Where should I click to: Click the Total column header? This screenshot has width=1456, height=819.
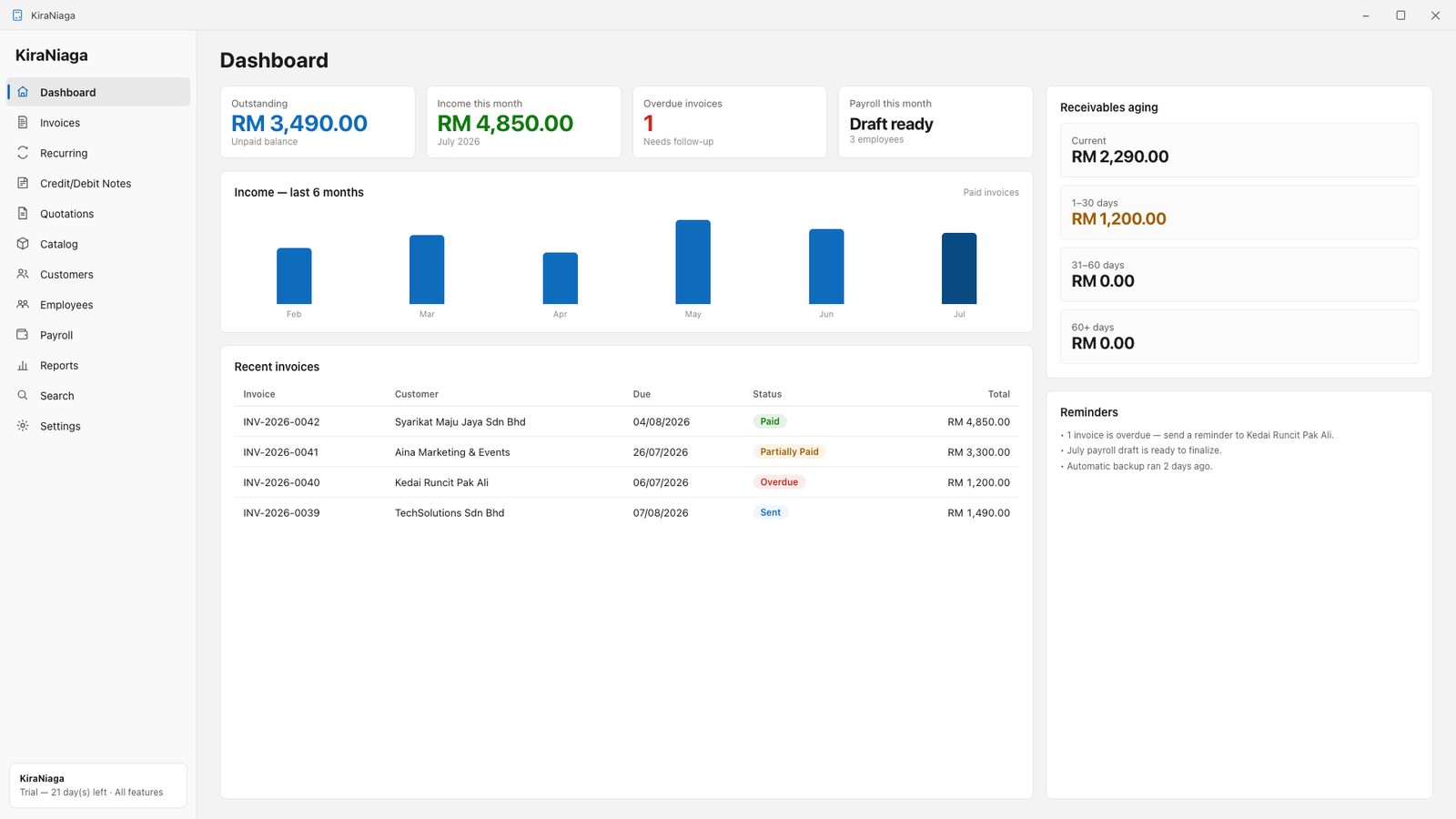click(x=999, y=394)
